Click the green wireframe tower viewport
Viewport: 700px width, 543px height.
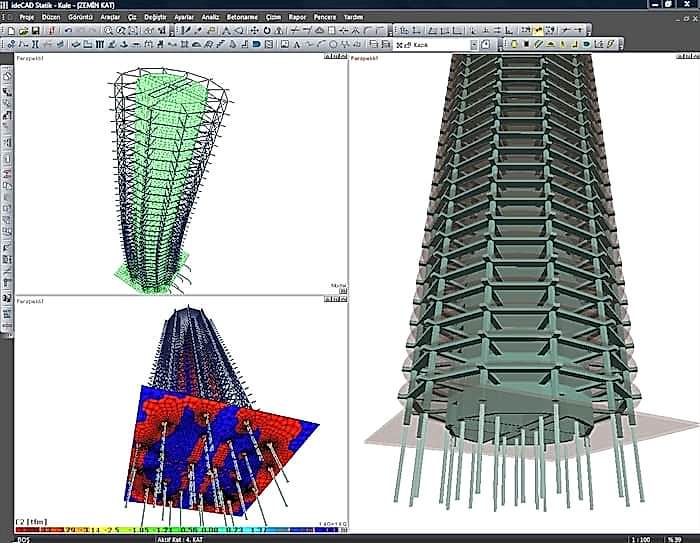click(170, 170)
